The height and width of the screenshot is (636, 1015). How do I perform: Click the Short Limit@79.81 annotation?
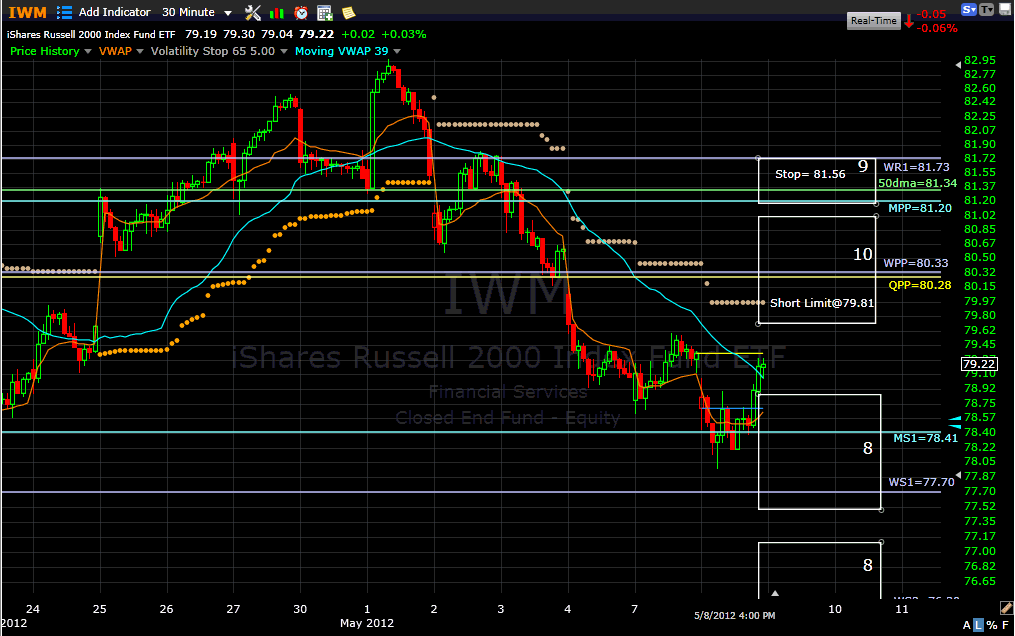[x=822, y=303]
